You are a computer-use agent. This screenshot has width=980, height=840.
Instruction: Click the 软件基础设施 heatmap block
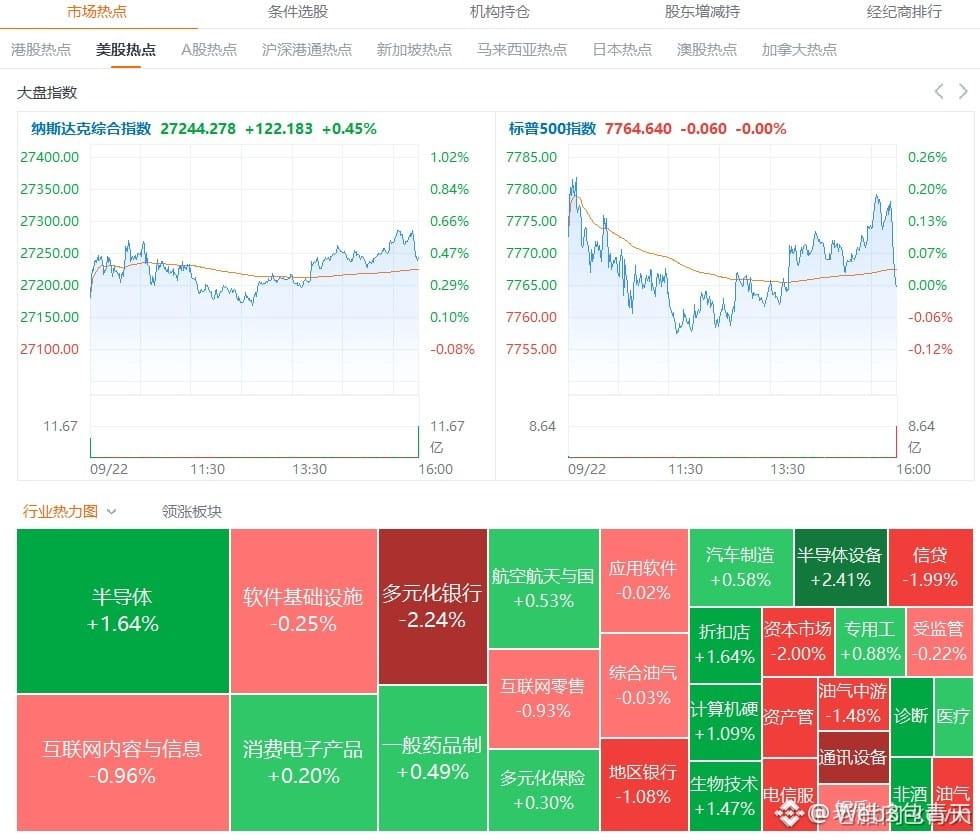[x=304, y=611]
